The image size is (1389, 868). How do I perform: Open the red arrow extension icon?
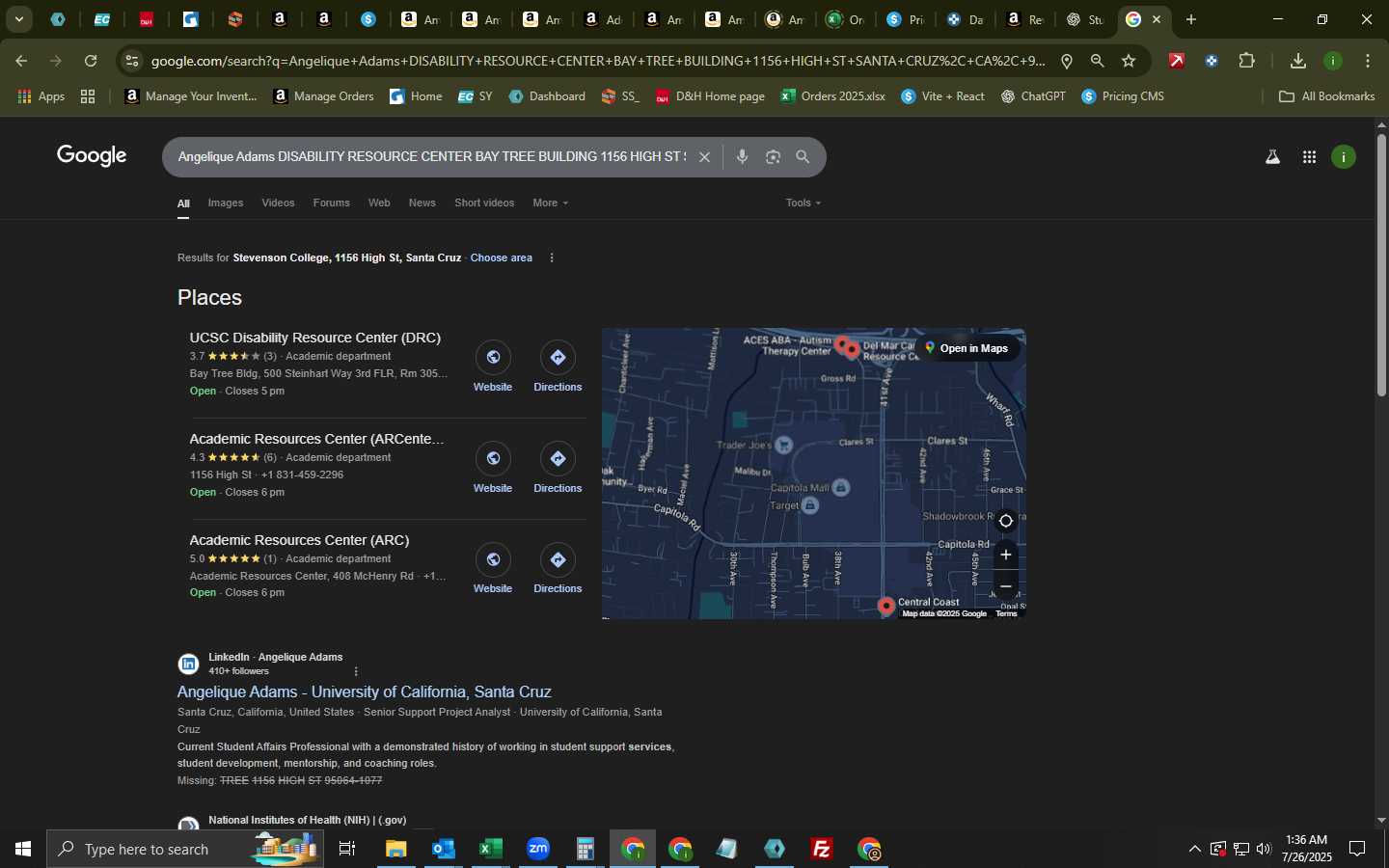tap(1177, 61)
